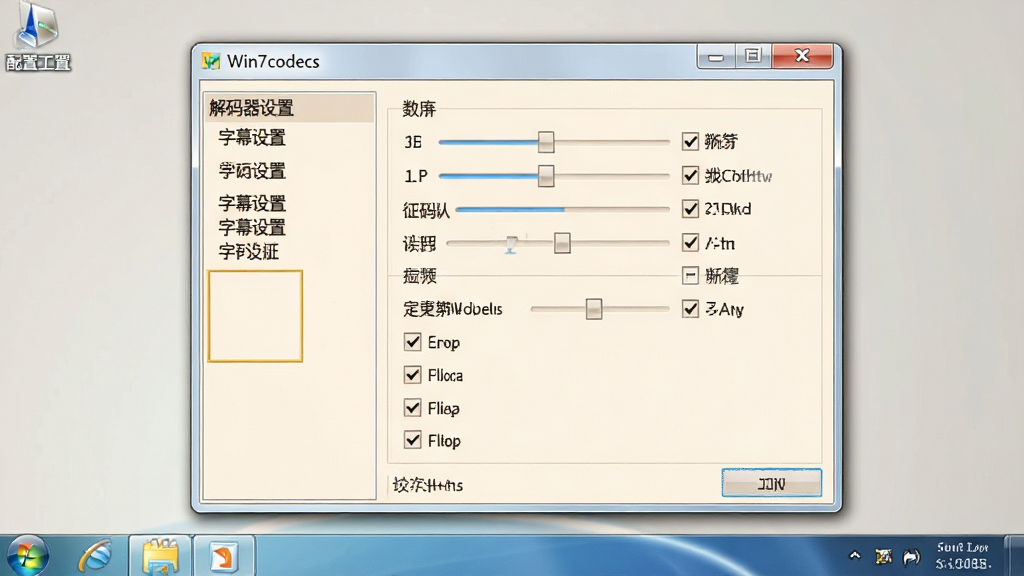Open the Windows Start orb
This screenshot has width=1024, height=576.
pyautogui.click(x=27, y=556)
